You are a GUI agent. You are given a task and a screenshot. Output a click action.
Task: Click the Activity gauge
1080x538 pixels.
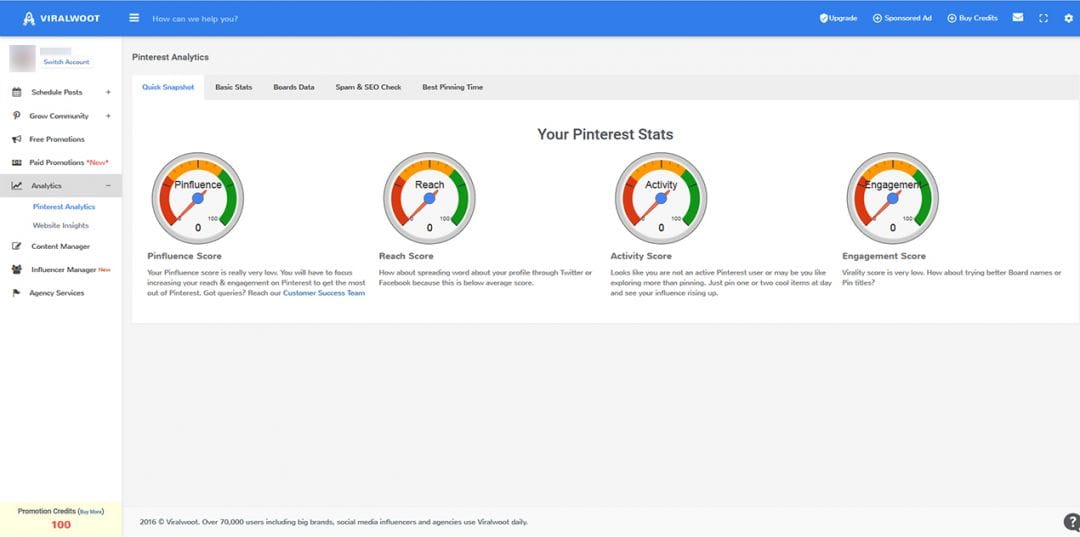[x=661, y=198]
